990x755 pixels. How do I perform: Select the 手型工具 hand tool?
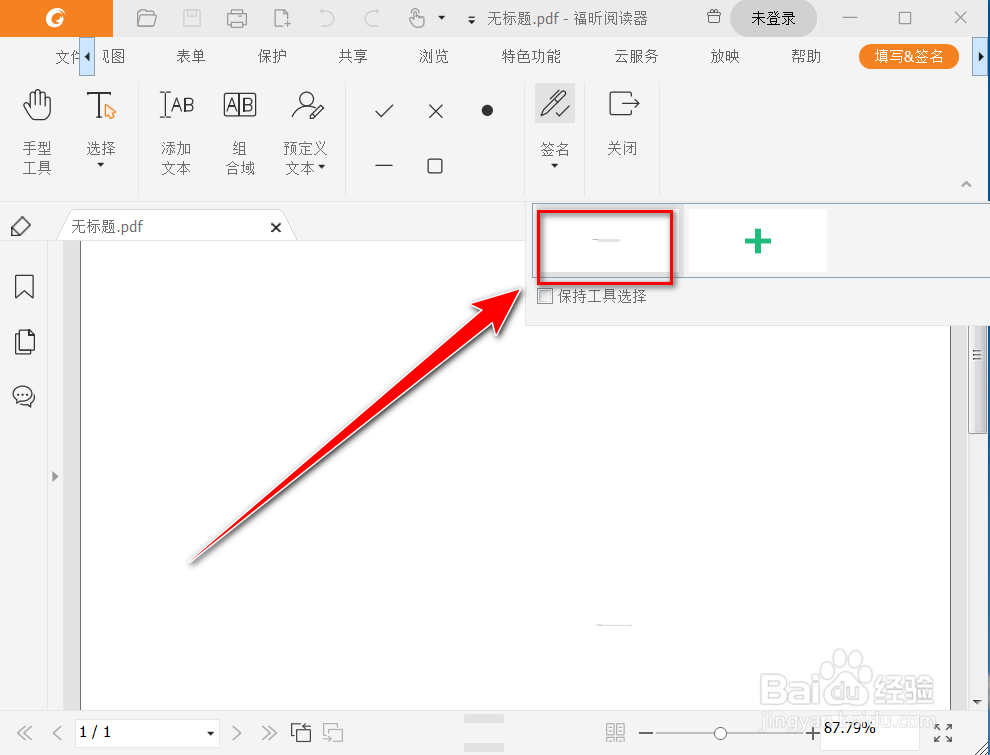point(37,131)
